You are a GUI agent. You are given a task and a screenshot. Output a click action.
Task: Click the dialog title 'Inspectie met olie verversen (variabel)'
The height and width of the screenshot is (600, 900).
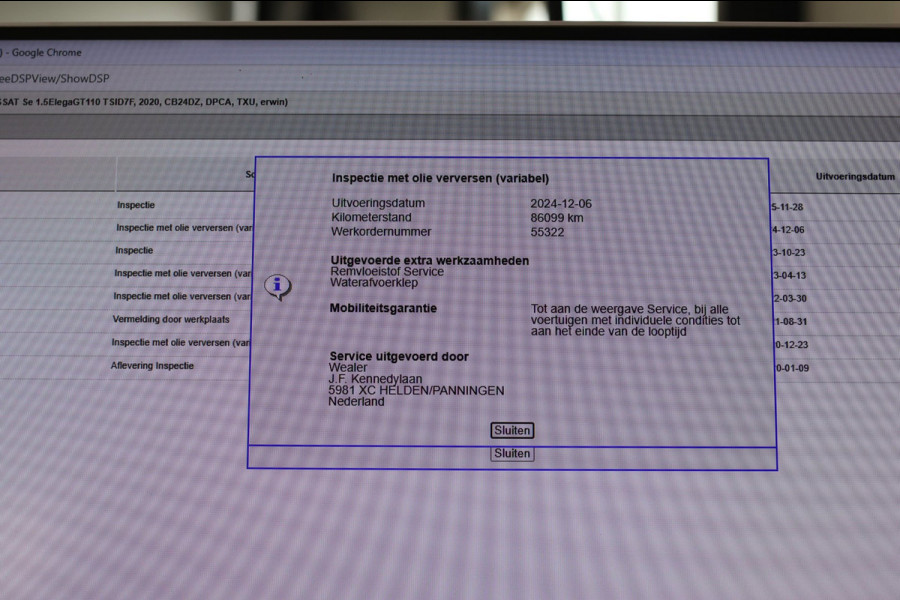[x=440, y=179]
